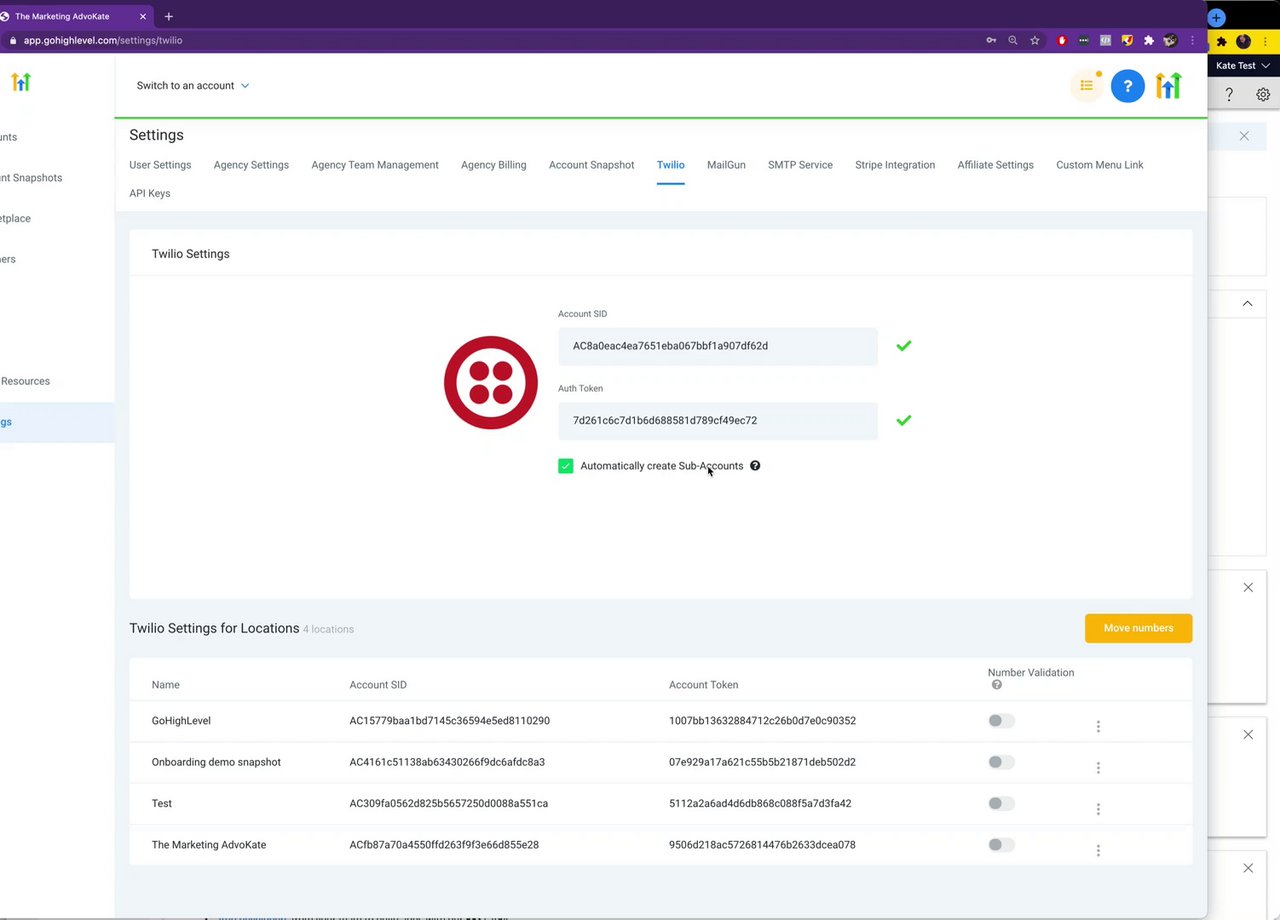Image resolution: width=1280 pixels, height=920 pixels.
Task: Click the HighLevel arrows logo in header
Action: point(1168,86)
